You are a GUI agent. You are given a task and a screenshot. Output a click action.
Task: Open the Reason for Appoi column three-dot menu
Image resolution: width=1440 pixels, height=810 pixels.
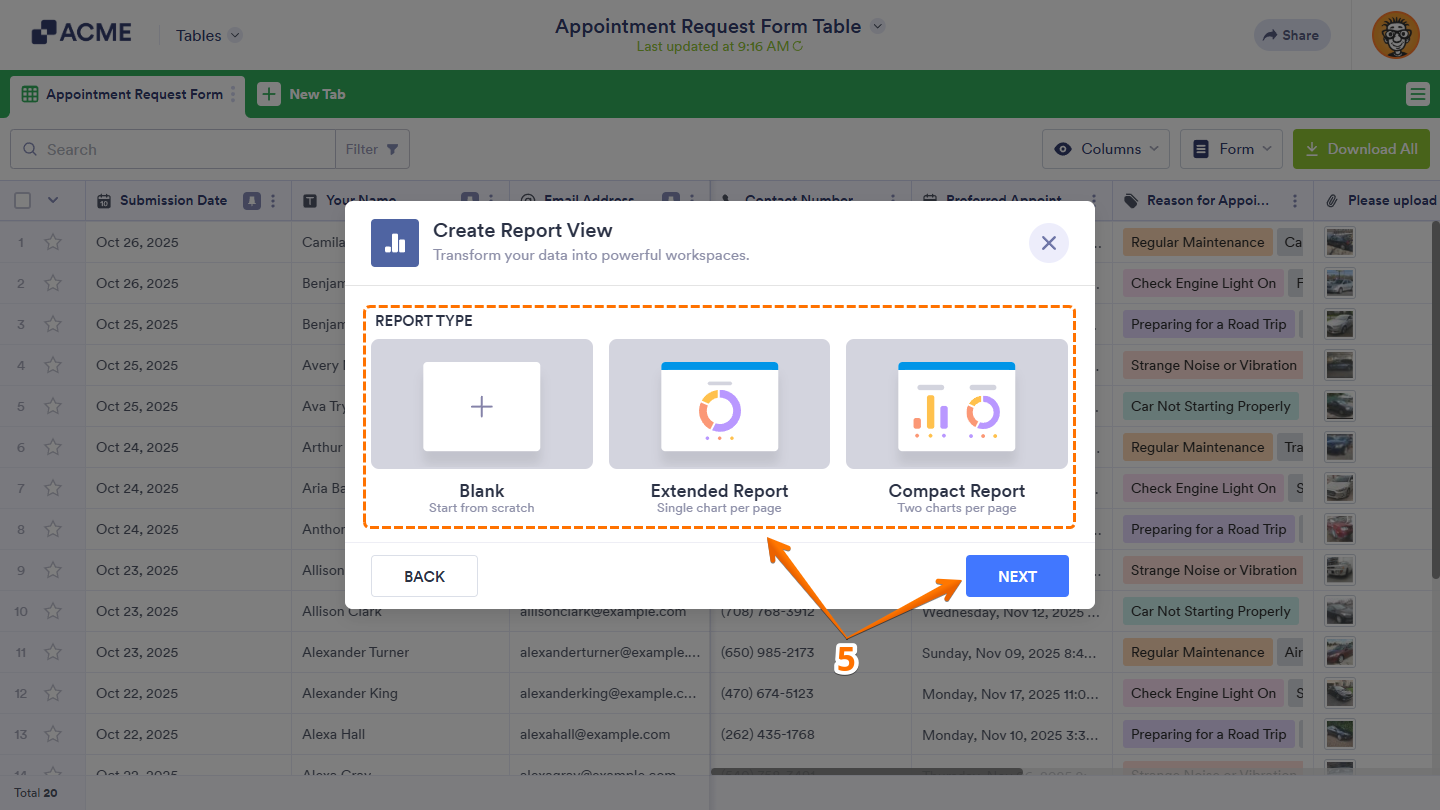coord(1295,201)
